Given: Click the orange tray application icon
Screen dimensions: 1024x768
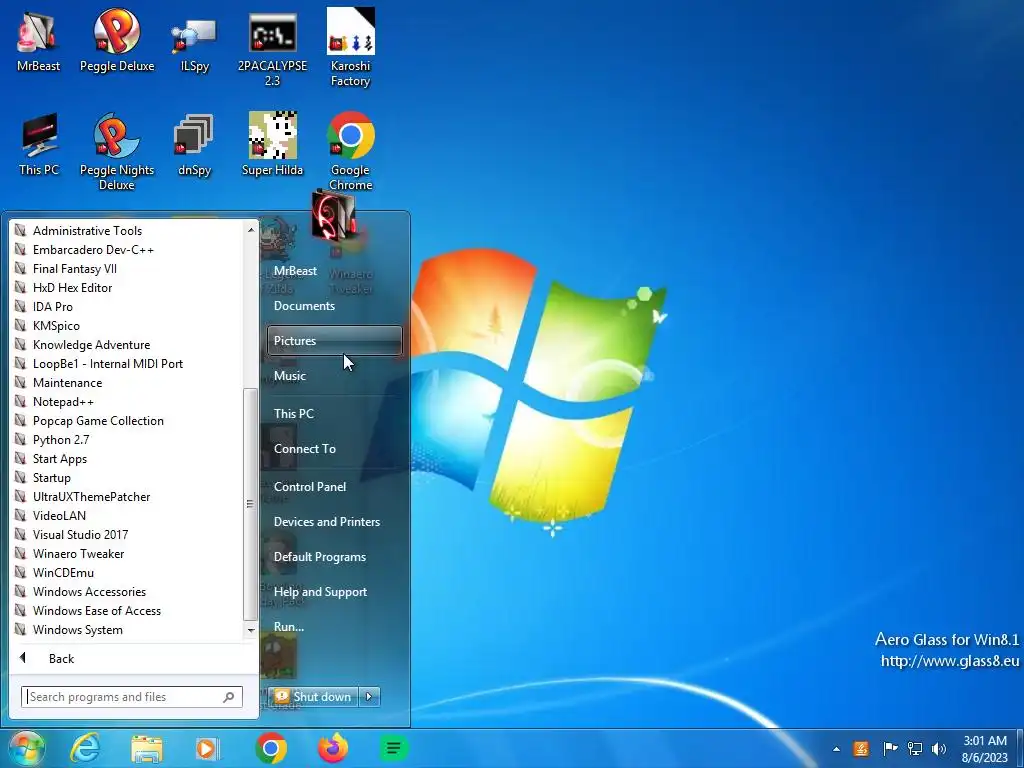Looking at the screenshot, I should click(x=861, y=748).
